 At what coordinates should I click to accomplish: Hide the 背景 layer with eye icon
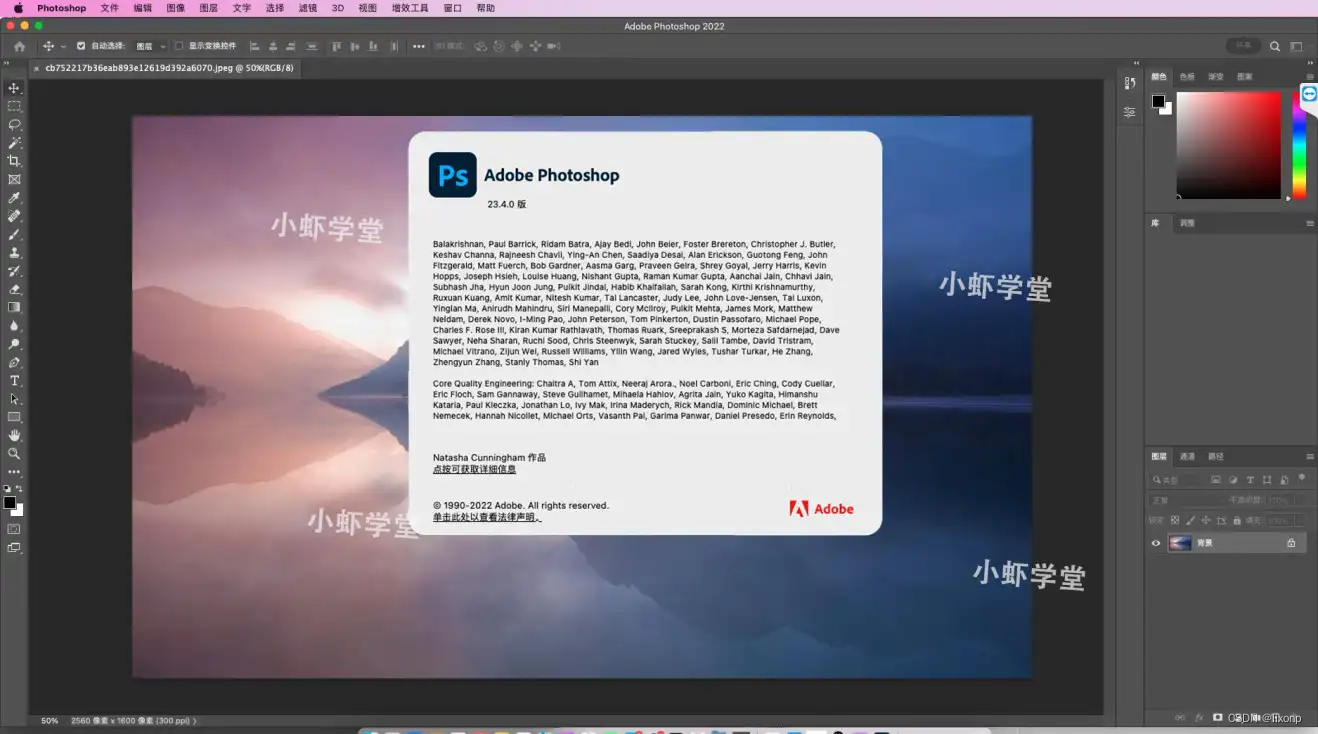tap(1156, 543)
